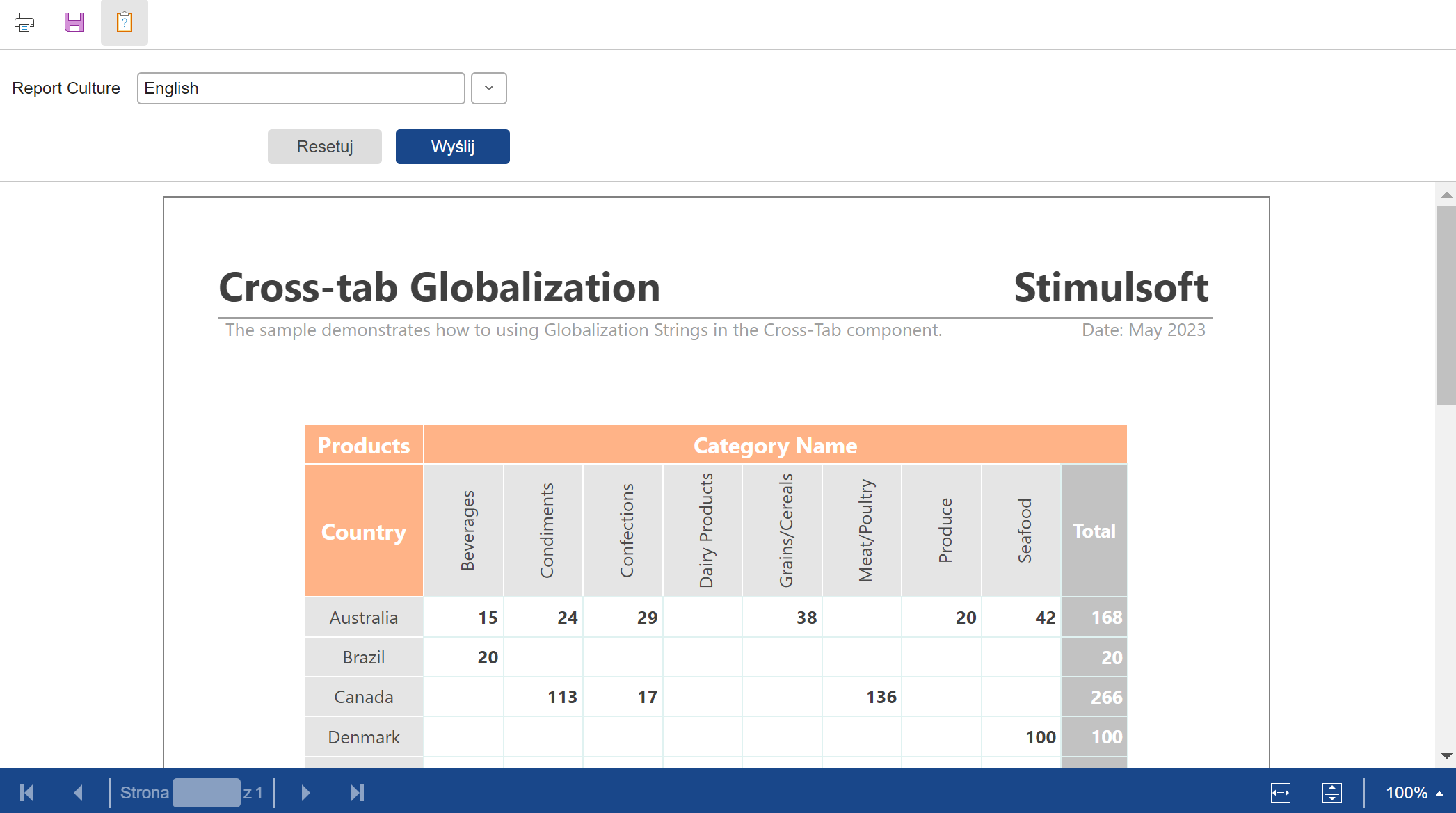Screen dimensions: 1456x813
Task: Click the Save report icon
Action: point(74,23)
